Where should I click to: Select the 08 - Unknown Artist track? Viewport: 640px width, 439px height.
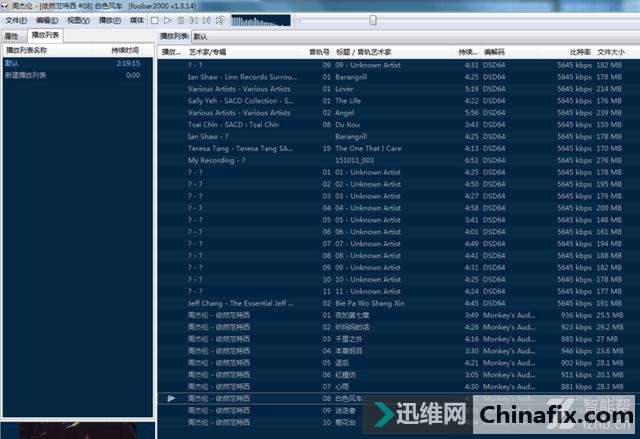[x=398, y=256]
